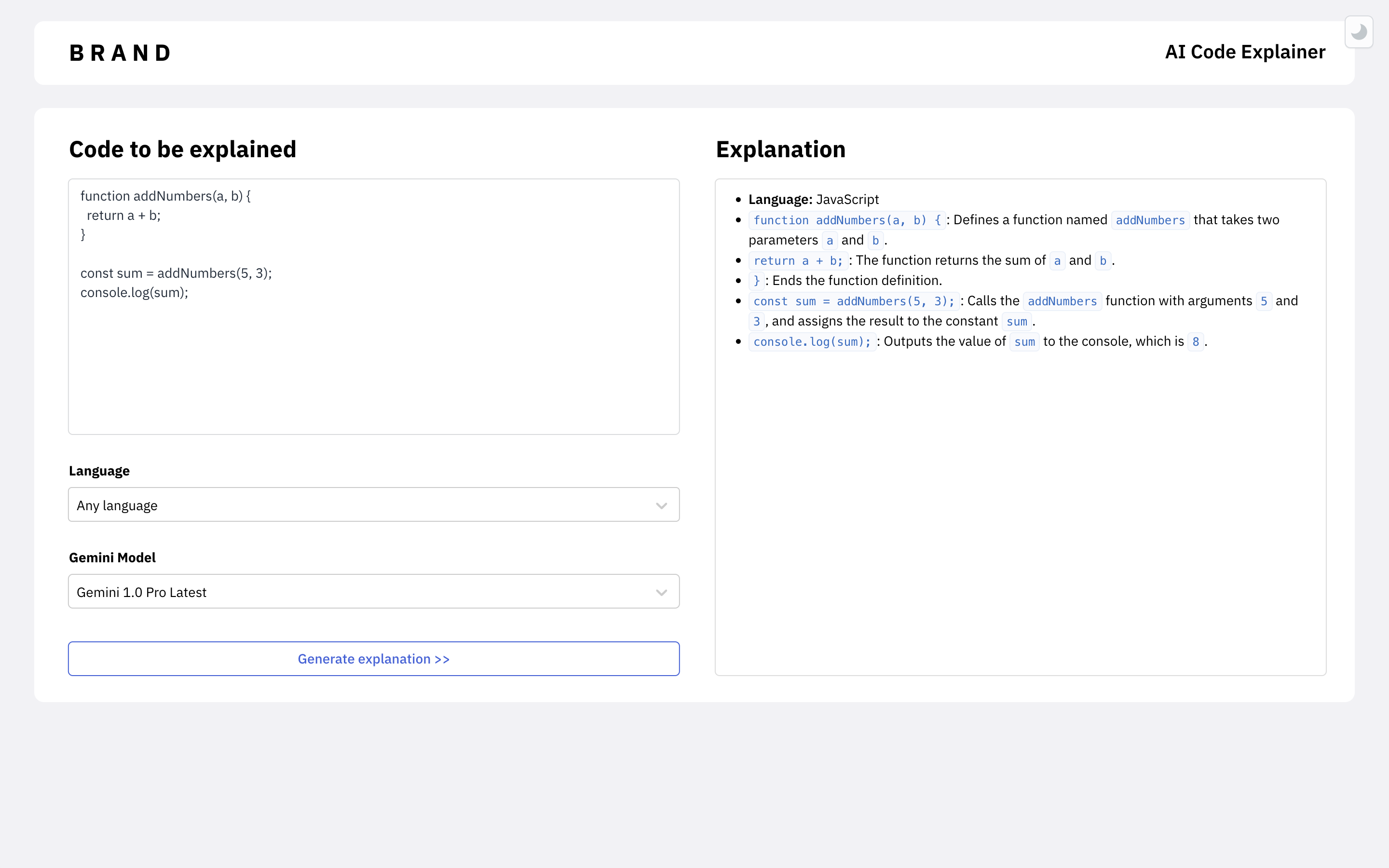Click the 'return a + b;' code snippet
Image resolution: width=1389 pixels, height=868 pixels.
(797, 260)
